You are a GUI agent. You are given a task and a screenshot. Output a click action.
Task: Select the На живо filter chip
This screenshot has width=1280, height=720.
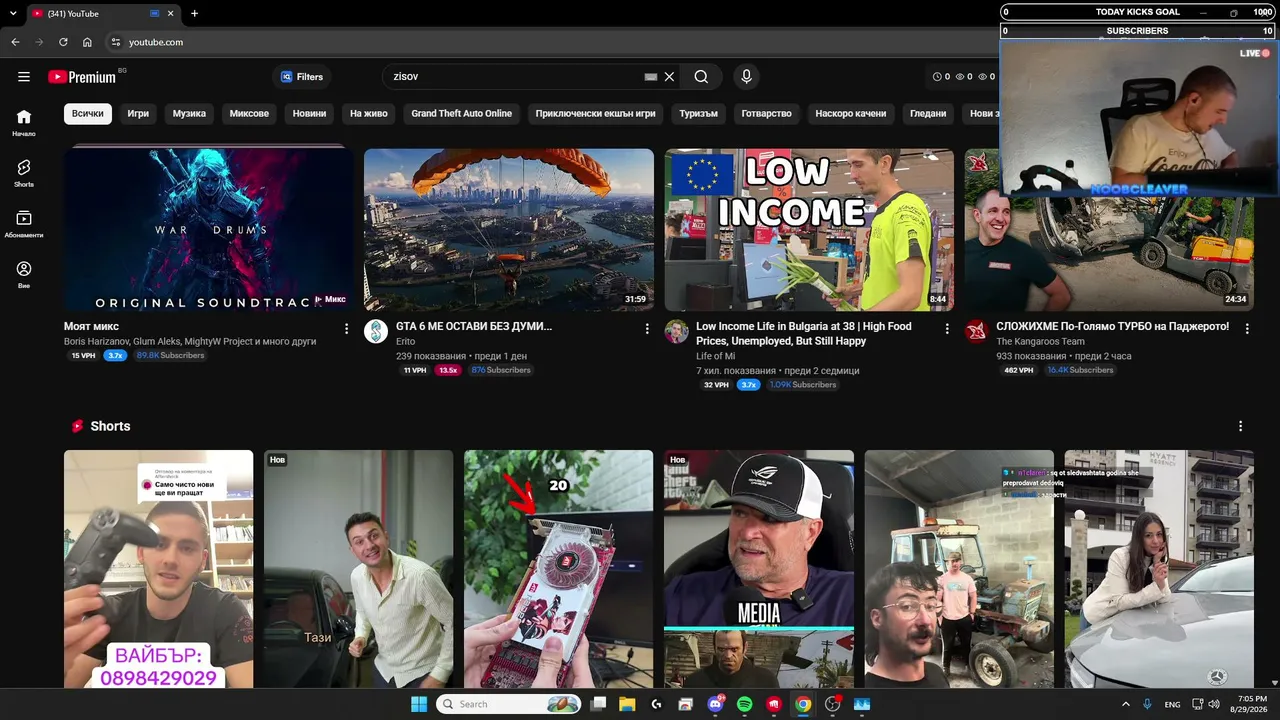coord(369,114)
